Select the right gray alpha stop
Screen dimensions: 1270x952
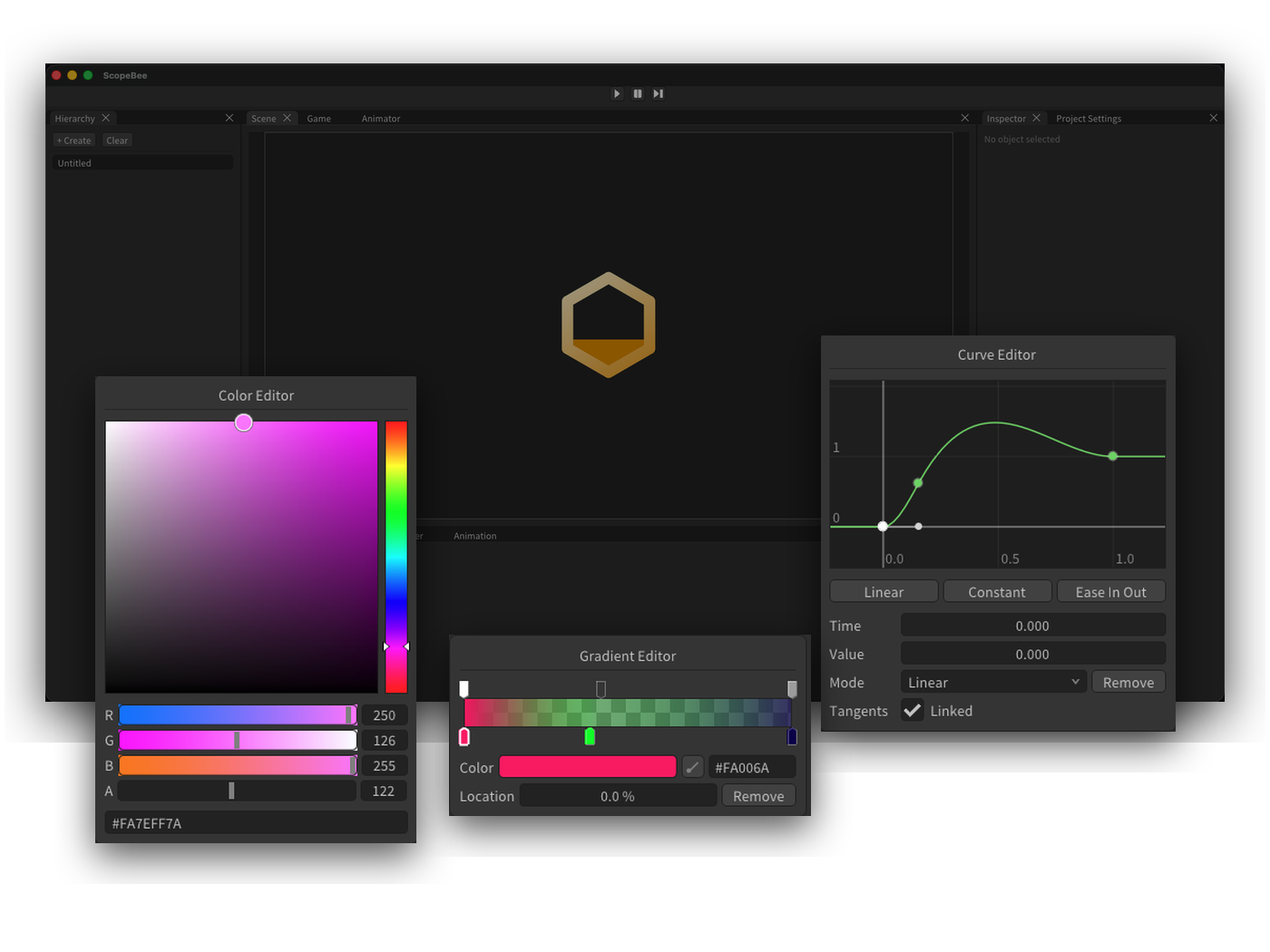pos(792,688)
